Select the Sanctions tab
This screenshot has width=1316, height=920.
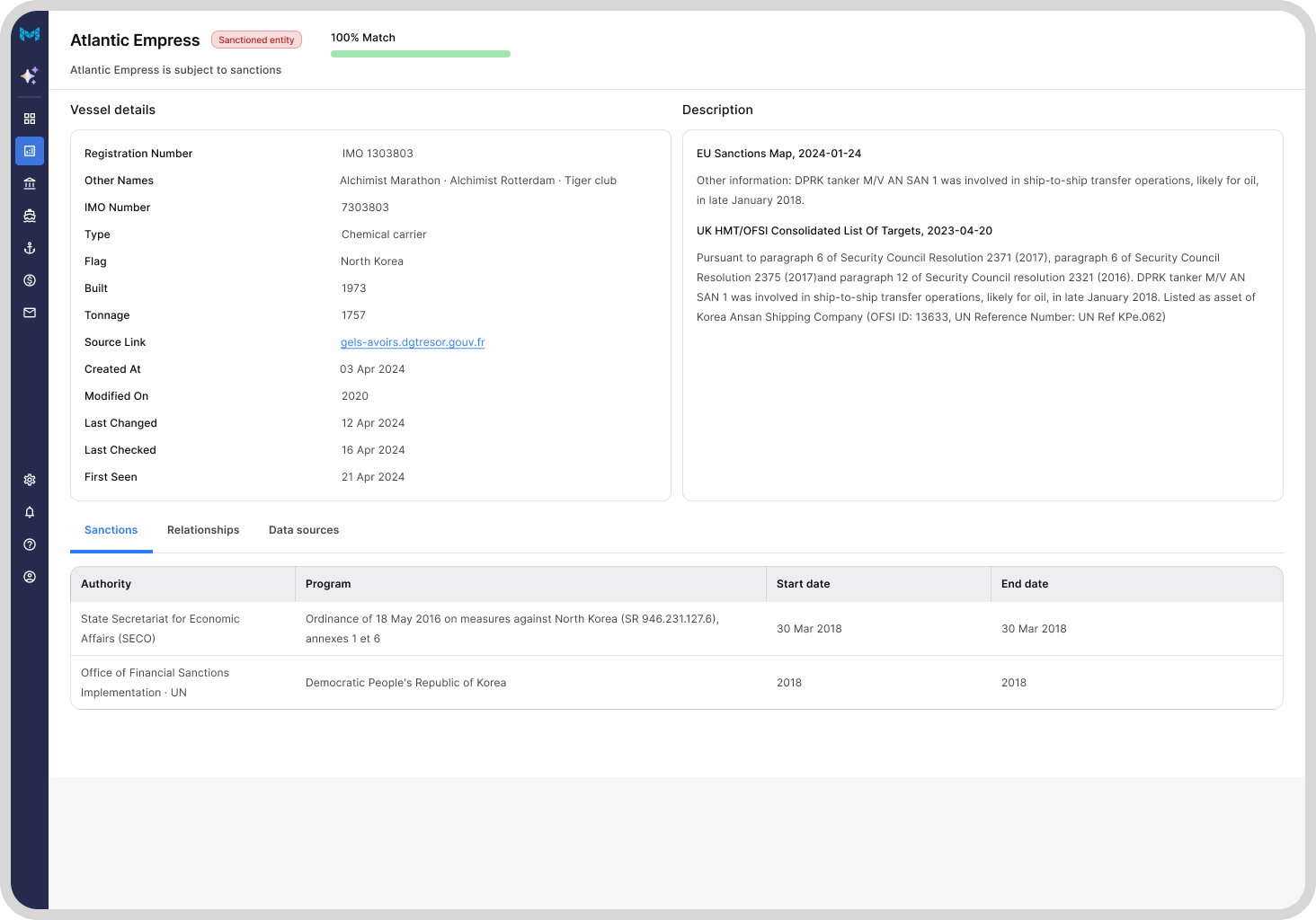[x=111, y=530]
